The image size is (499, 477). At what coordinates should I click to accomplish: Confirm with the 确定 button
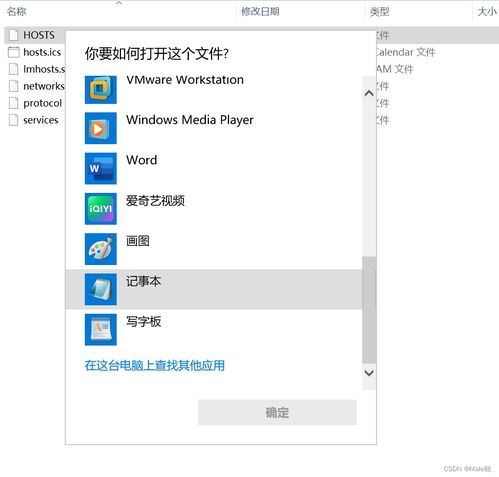pos(277,413)
